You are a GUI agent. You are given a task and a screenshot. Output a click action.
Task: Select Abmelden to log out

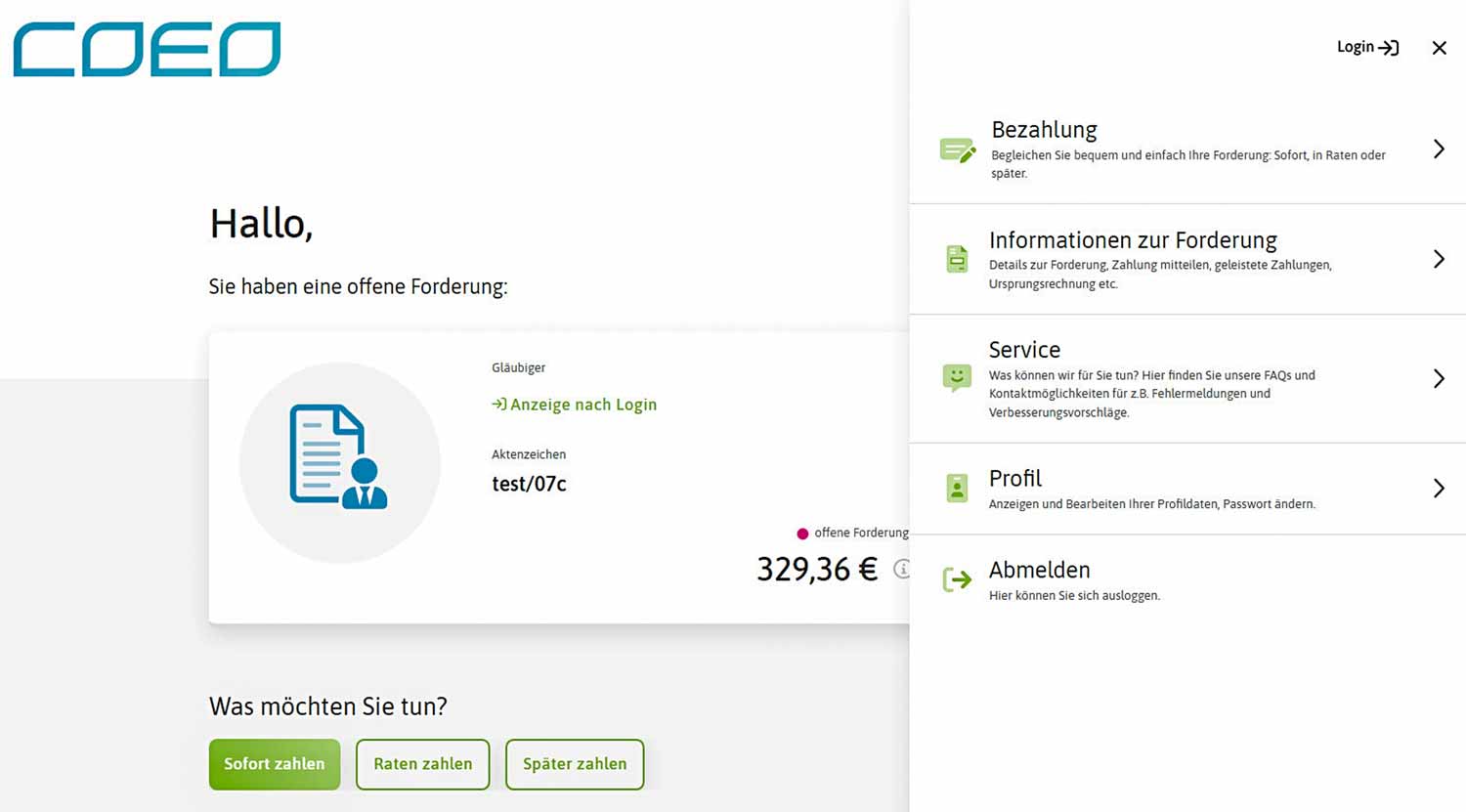[1187, 580]
